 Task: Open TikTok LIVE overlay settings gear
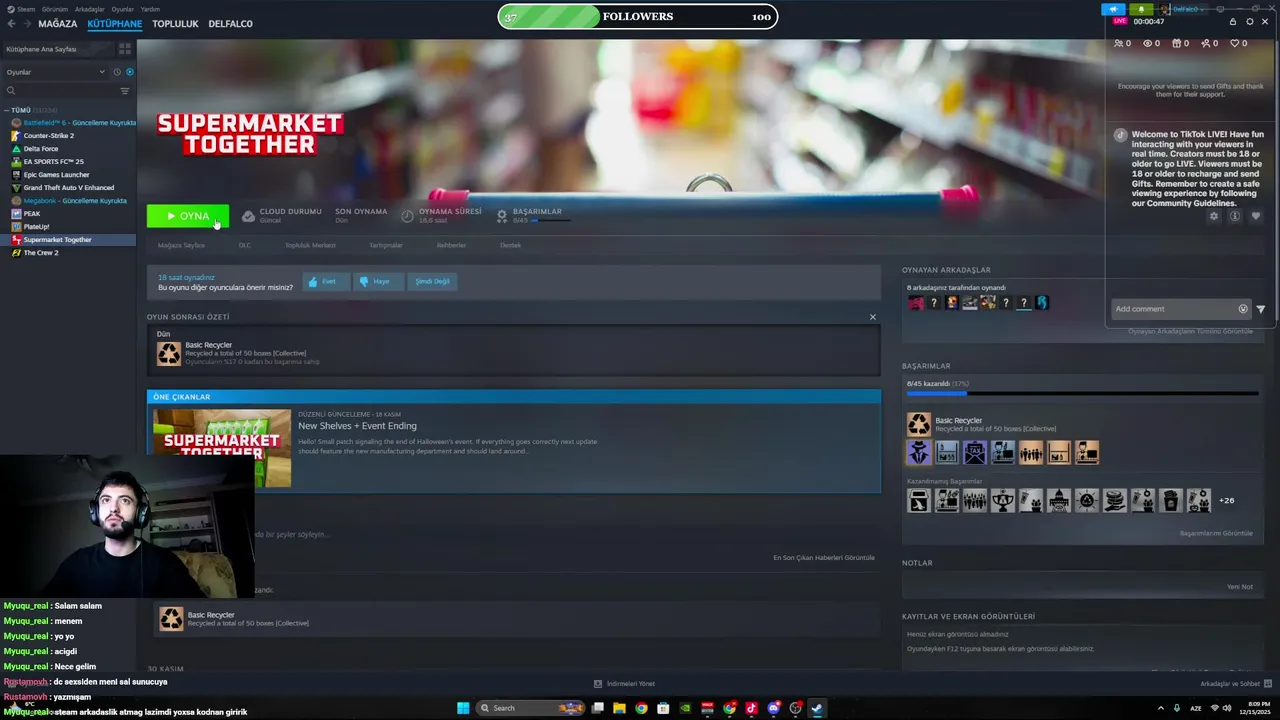pyautogui.click(x=1249, y=21)
